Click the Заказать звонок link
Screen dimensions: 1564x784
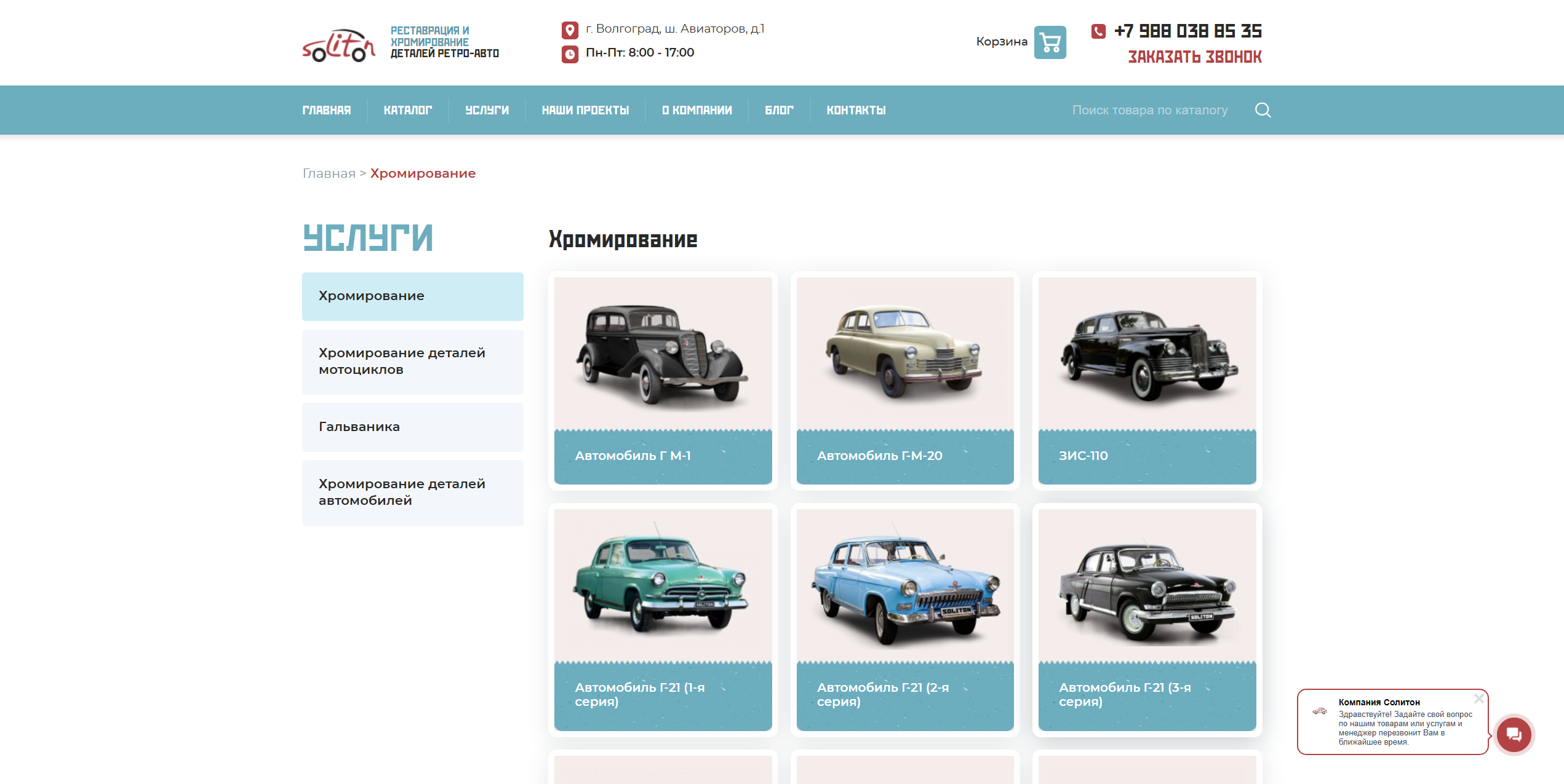pyautogui.click(x=1194, y=57)
